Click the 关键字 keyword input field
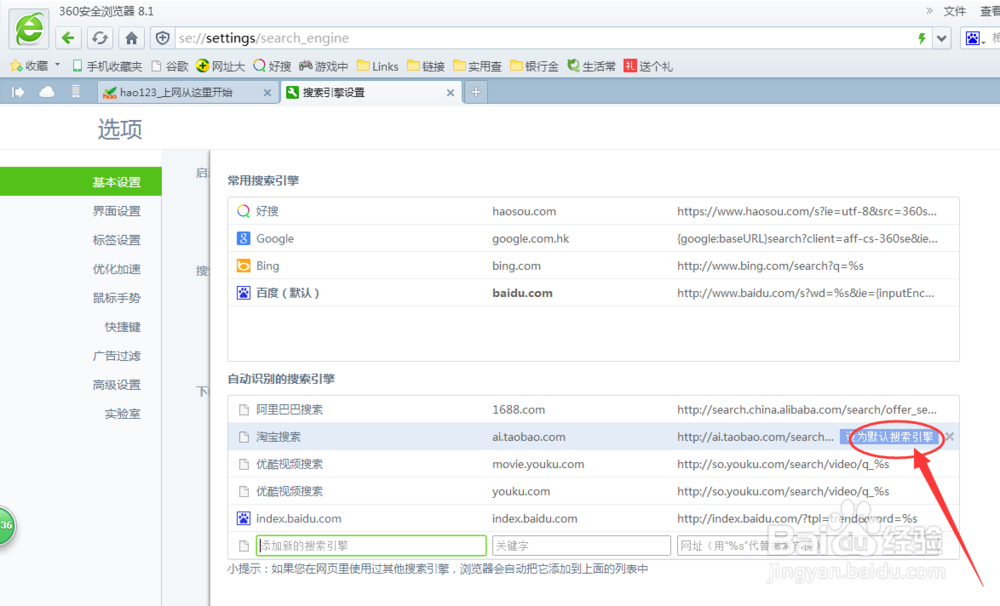The height and width of the screenshot is (606, 1000). tap(581, 546)
